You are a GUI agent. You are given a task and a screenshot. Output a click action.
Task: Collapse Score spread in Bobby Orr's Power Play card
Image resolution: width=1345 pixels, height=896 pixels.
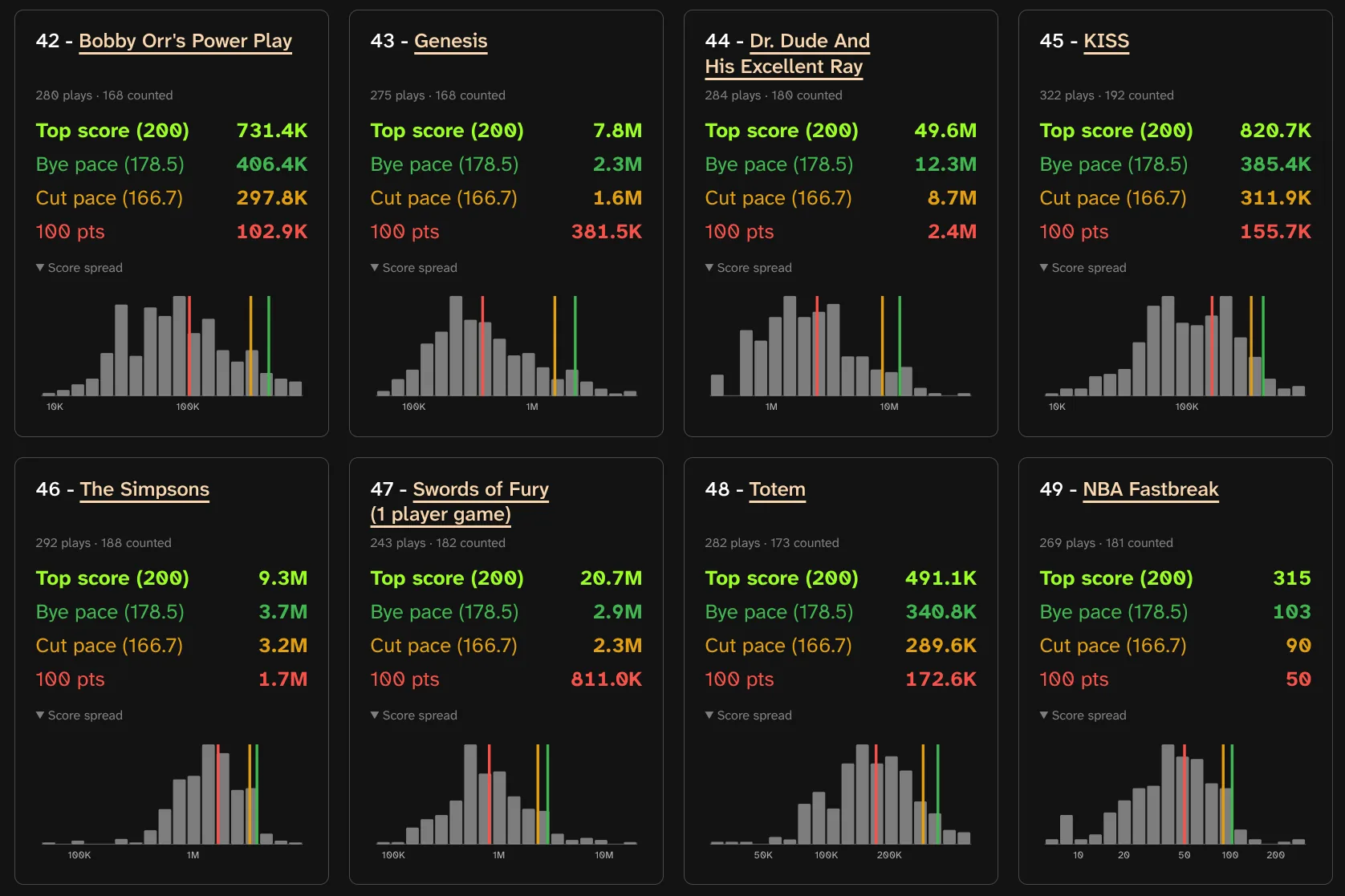(79, 268)
